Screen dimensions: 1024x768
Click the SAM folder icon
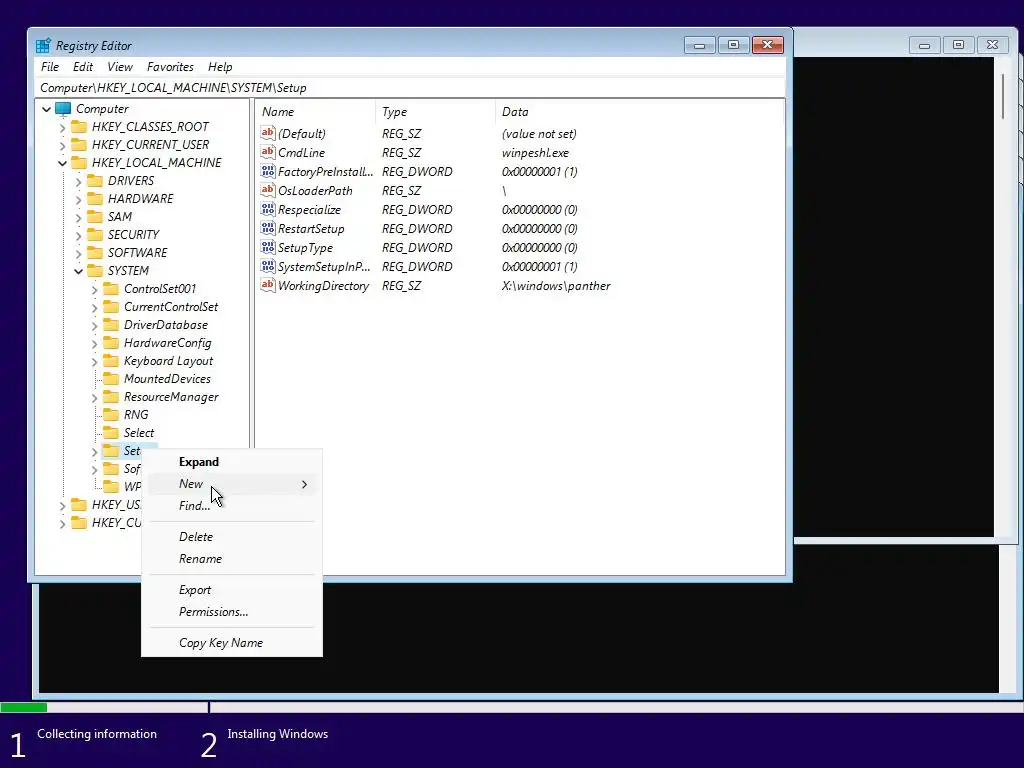[95, 217]
